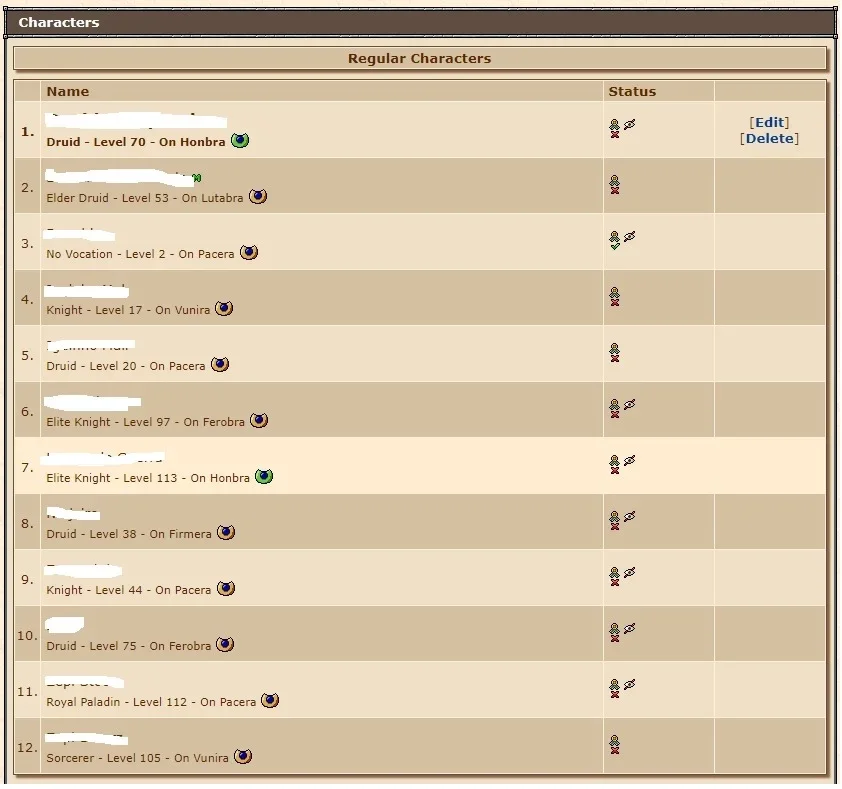Click the world icon beside Knight Level 44 Pacera

tap(226, 589)
